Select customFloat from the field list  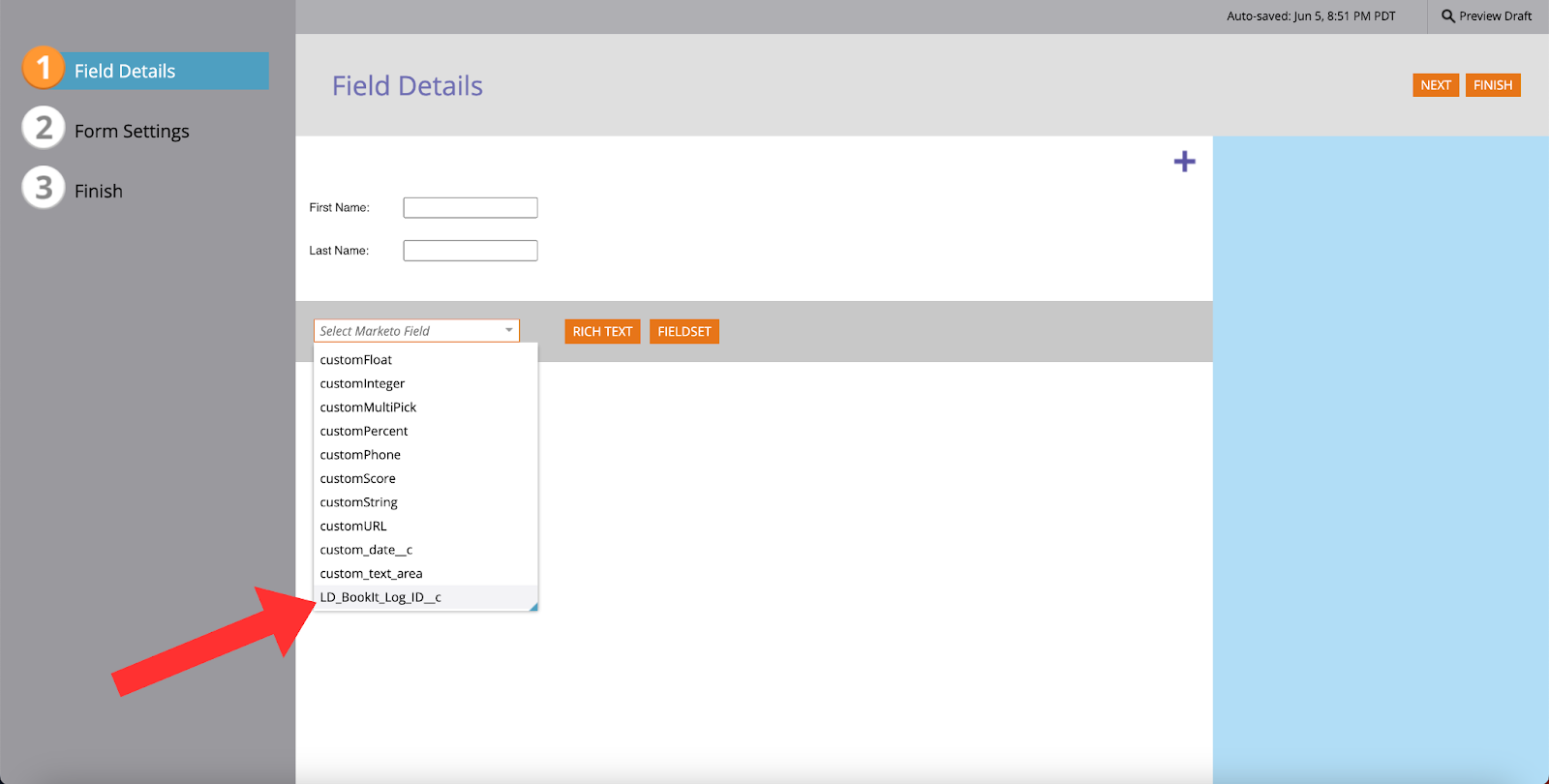pyautogui.click(x=356, y=360)
